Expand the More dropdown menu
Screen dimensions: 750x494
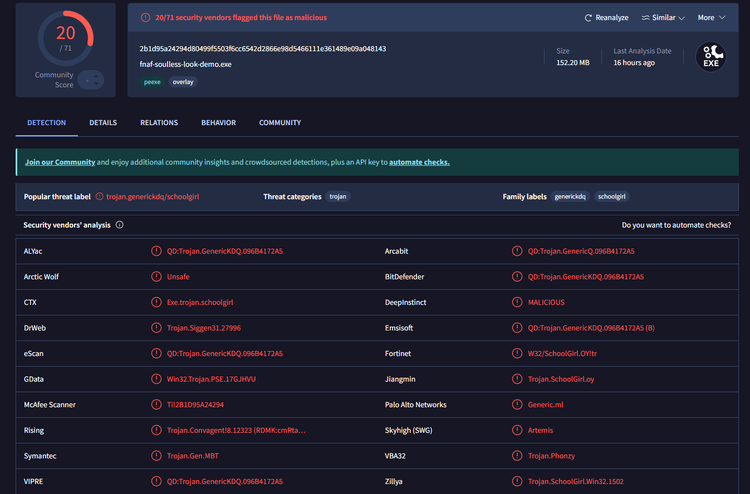click(711, 18)
